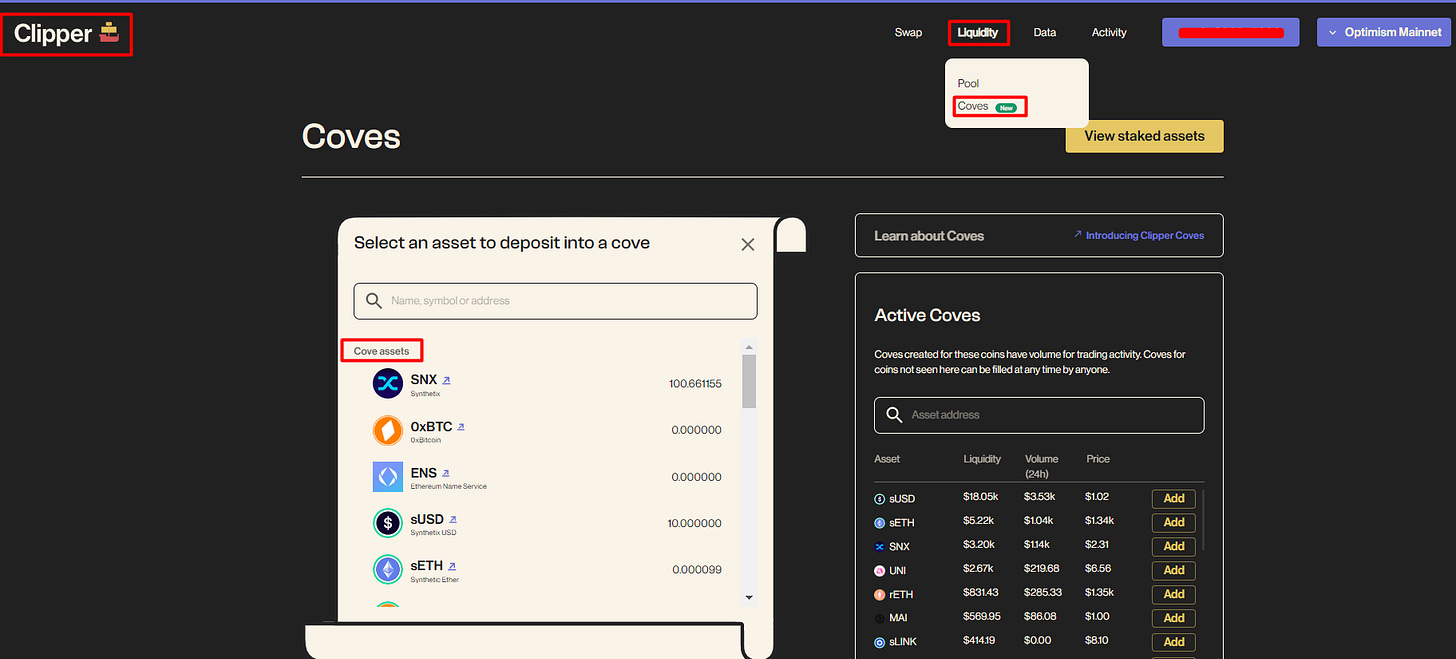Click MAI price value $1.00
The image size is (1456, 659).
pos(1098,617)
